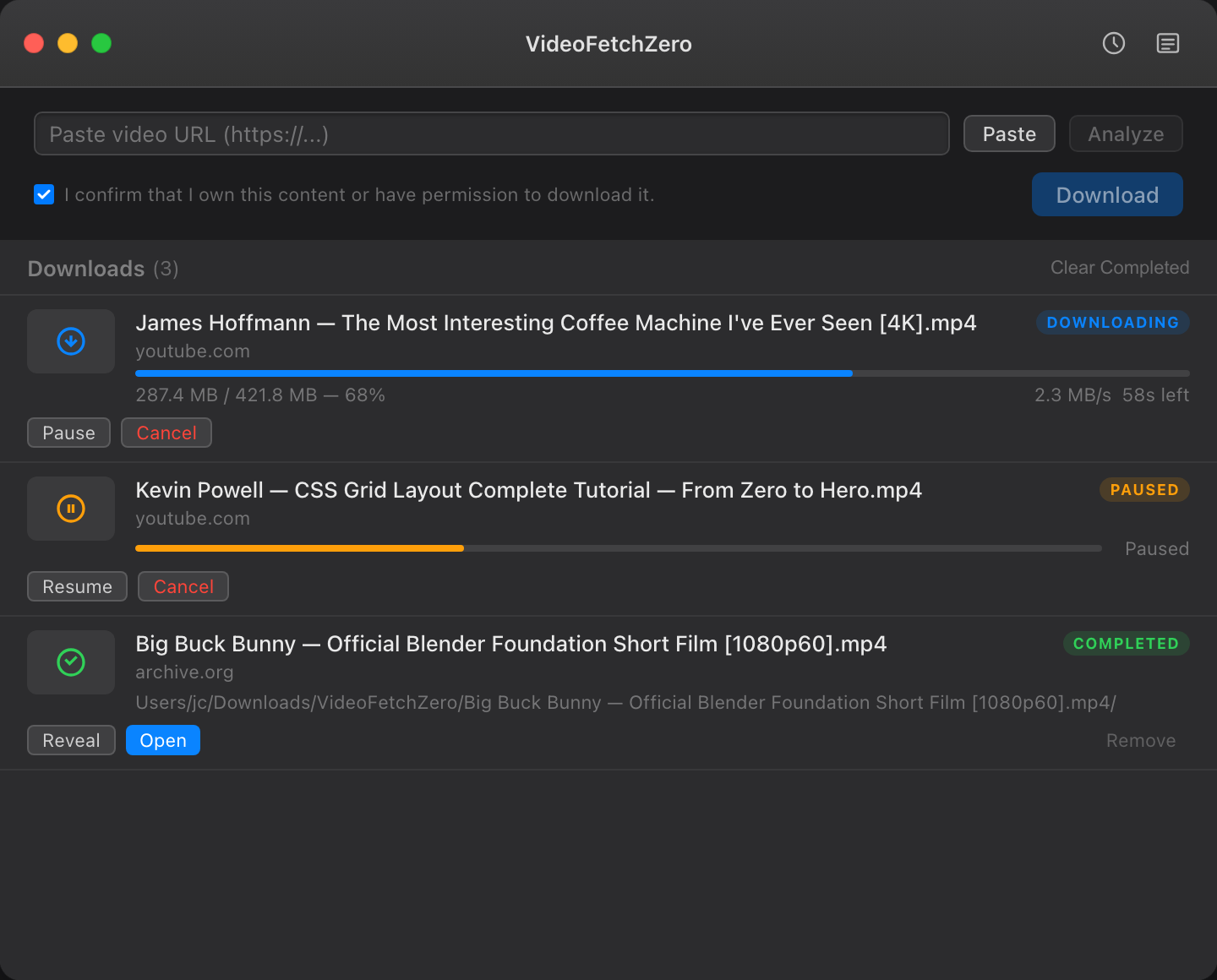Click the permission confirmation sentence text
The height and width of the screenshot is (980, 1217).
(x=359, y=195)
